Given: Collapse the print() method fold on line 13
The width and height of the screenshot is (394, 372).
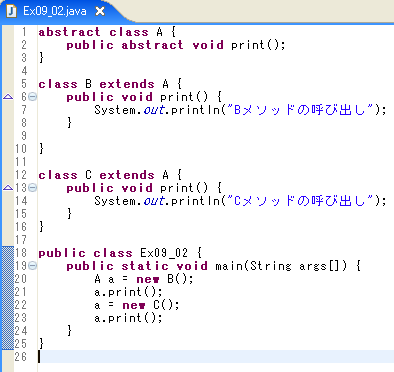Looking at the screenshot, I should coord(32,188).
